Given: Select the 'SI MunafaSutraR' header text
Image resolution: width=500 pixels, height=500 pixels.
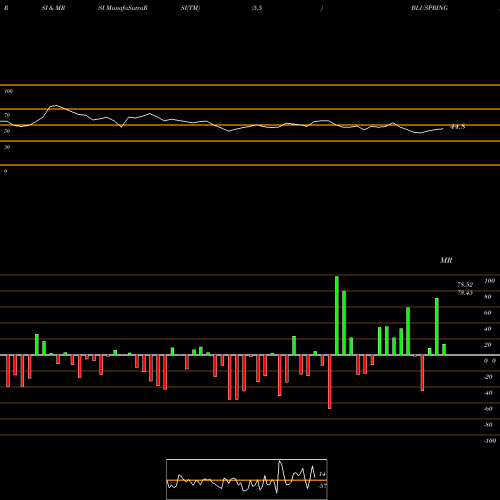Looking at the screenshot, I should click(123, 8).
